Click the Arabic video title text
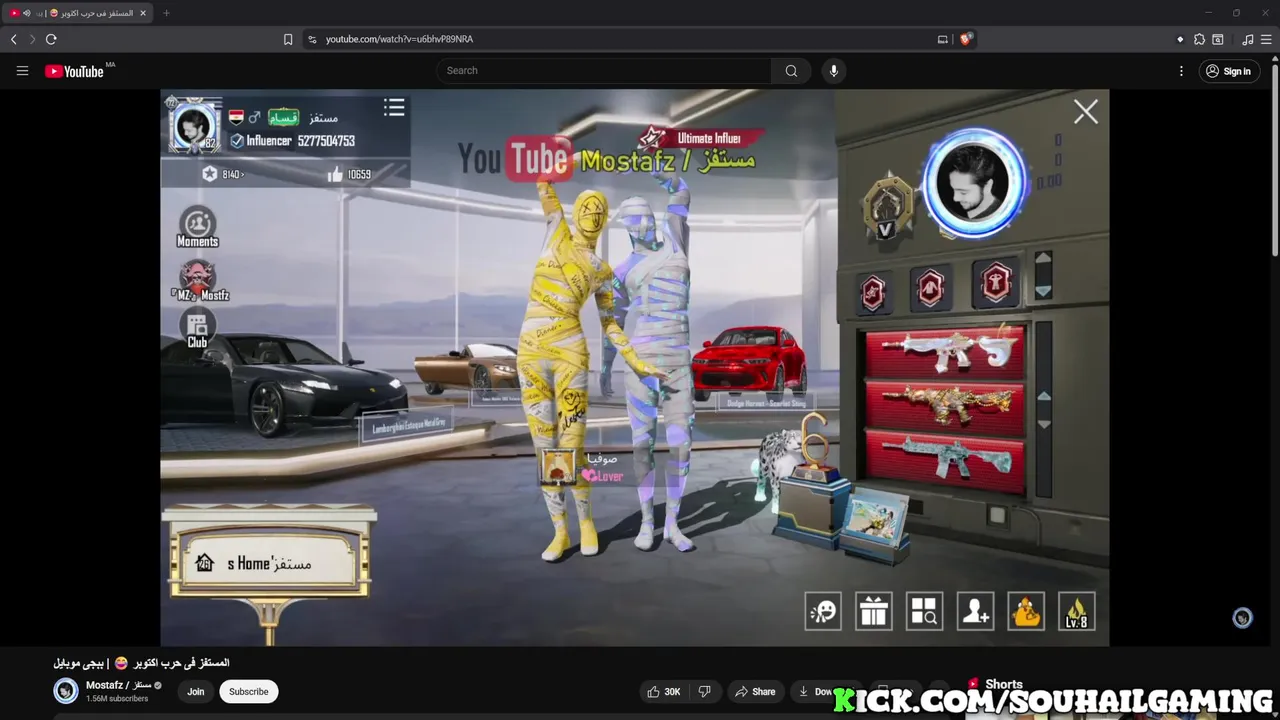This screenshot has height=720, width=1280. 141,663
